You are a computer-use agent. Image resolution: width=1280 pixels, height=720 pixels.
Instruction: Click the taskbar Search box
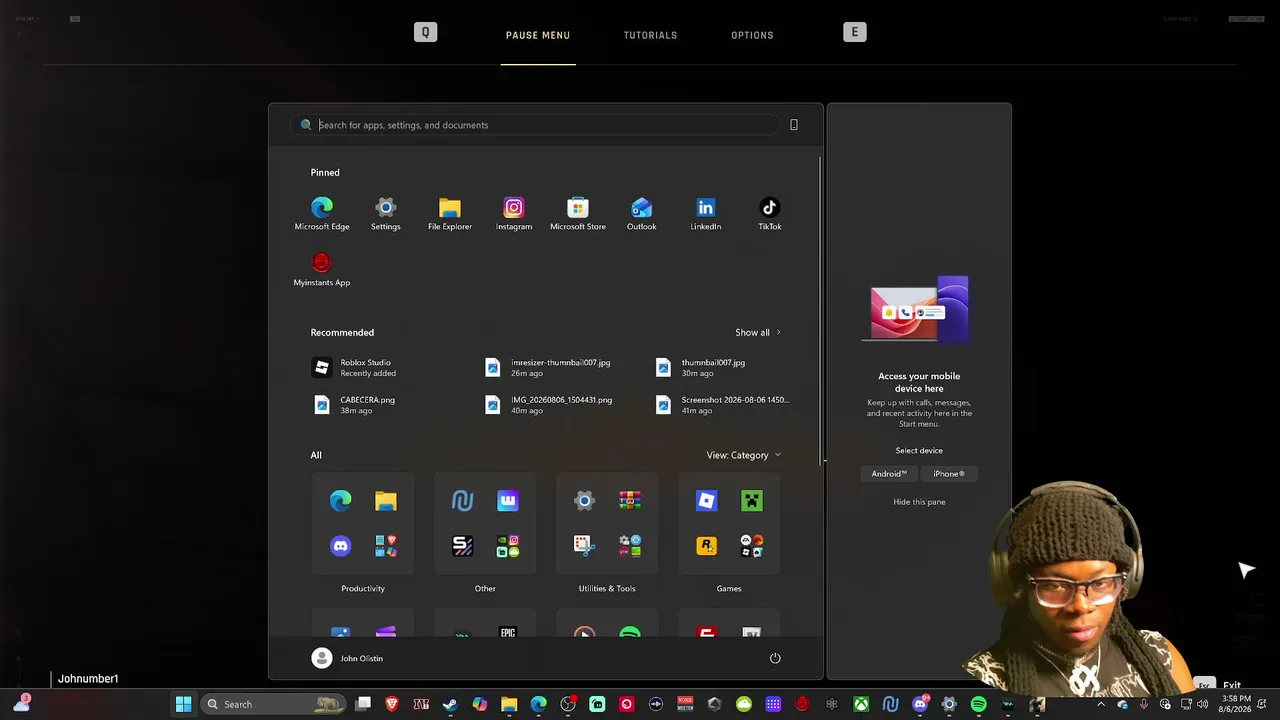[x=273, y=704]
